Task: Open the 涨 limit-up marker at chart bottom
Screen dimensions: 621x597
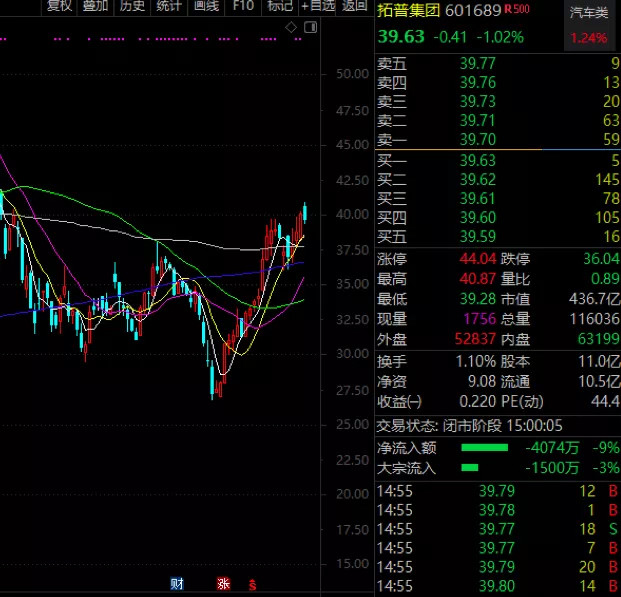Action: click(x=223, y=584)
